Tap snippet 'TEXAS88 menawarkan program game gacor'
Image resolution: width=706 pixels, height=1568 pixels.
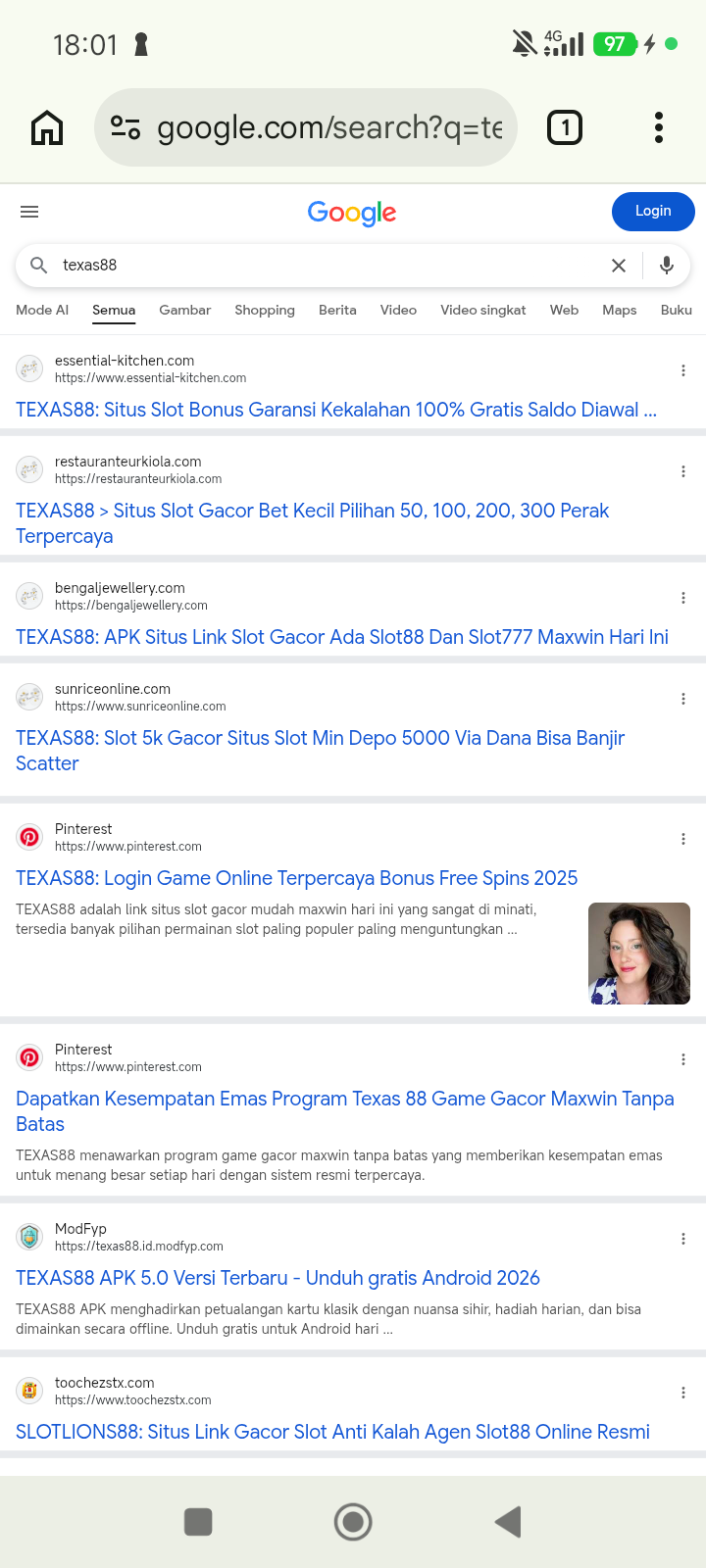339,1165
